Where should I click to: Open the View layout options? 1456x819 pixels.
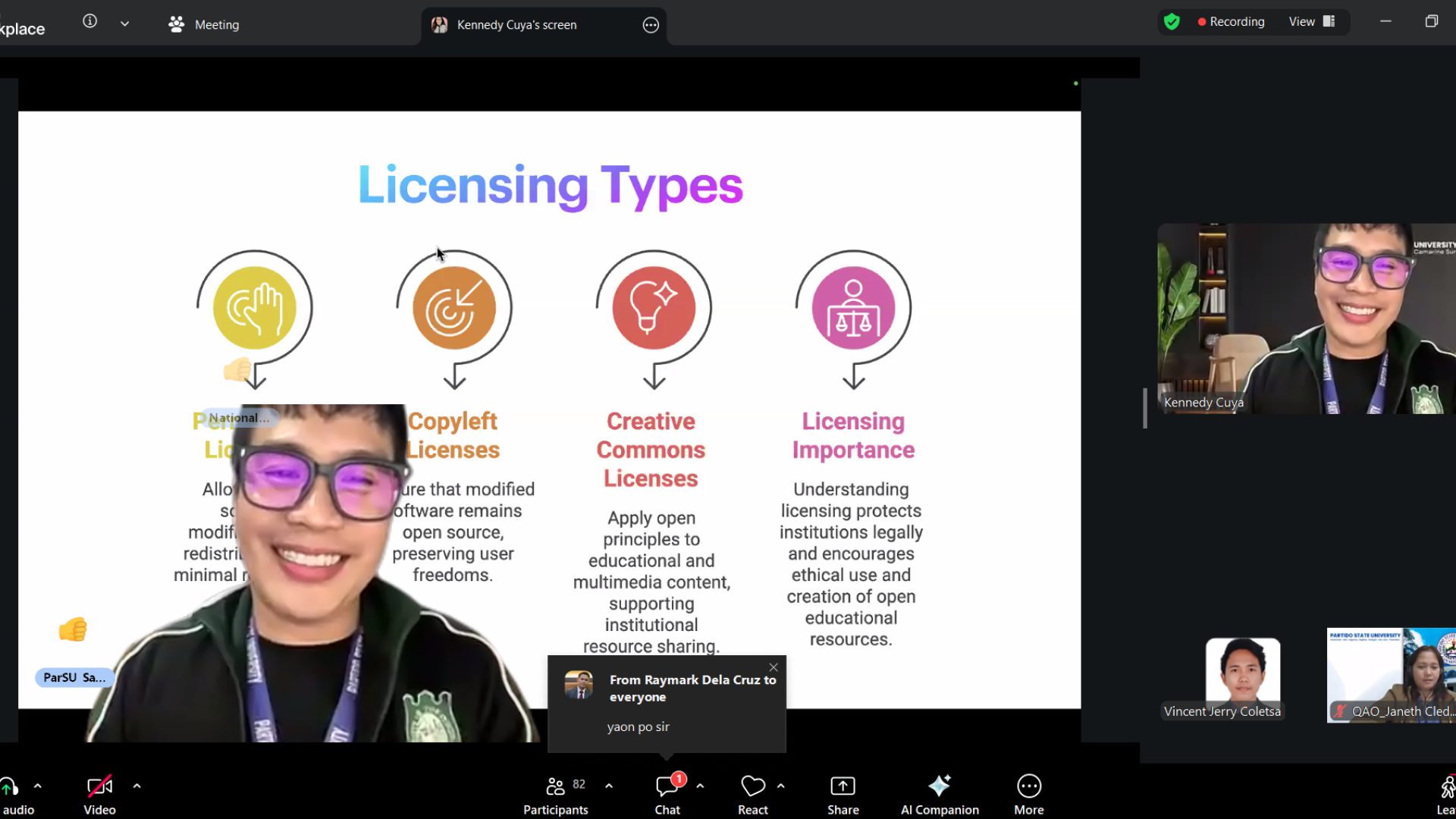pos(1311,21)
